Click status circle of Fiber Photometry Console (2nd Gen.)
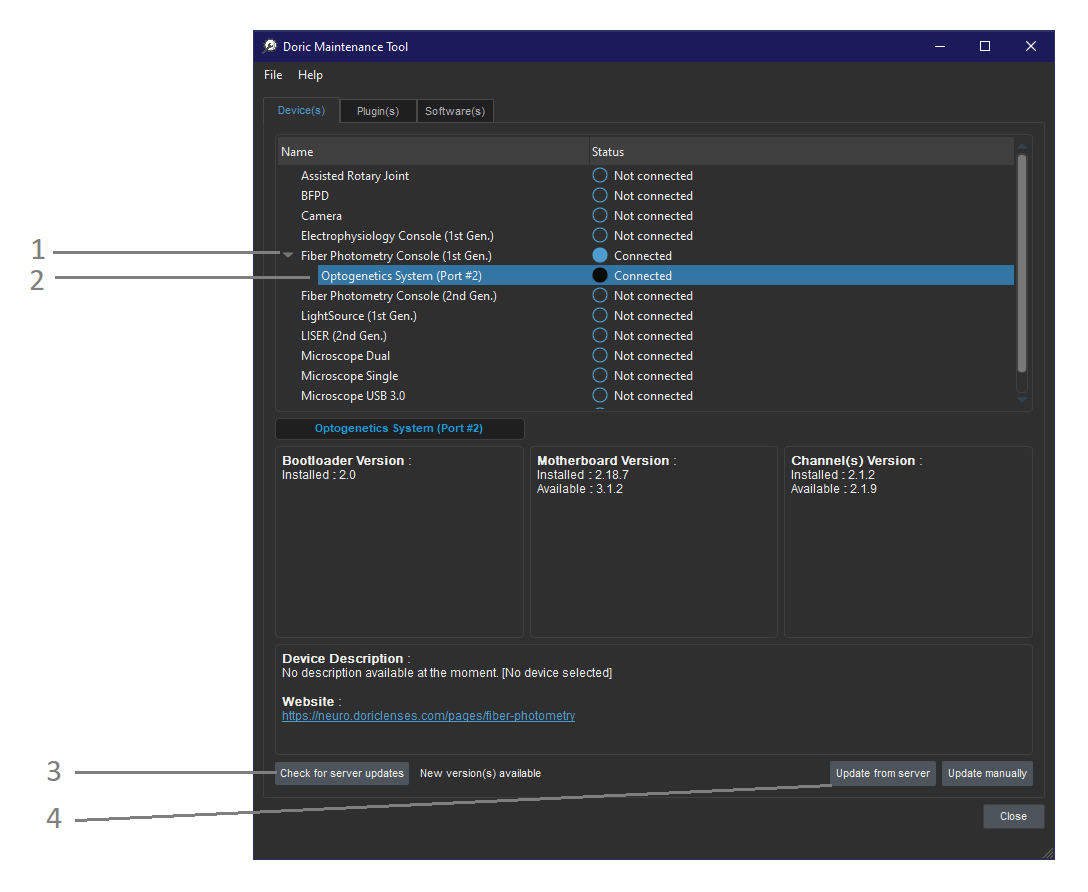The height and width of the screenshot is (892, 1088). (x=600, y=295)
